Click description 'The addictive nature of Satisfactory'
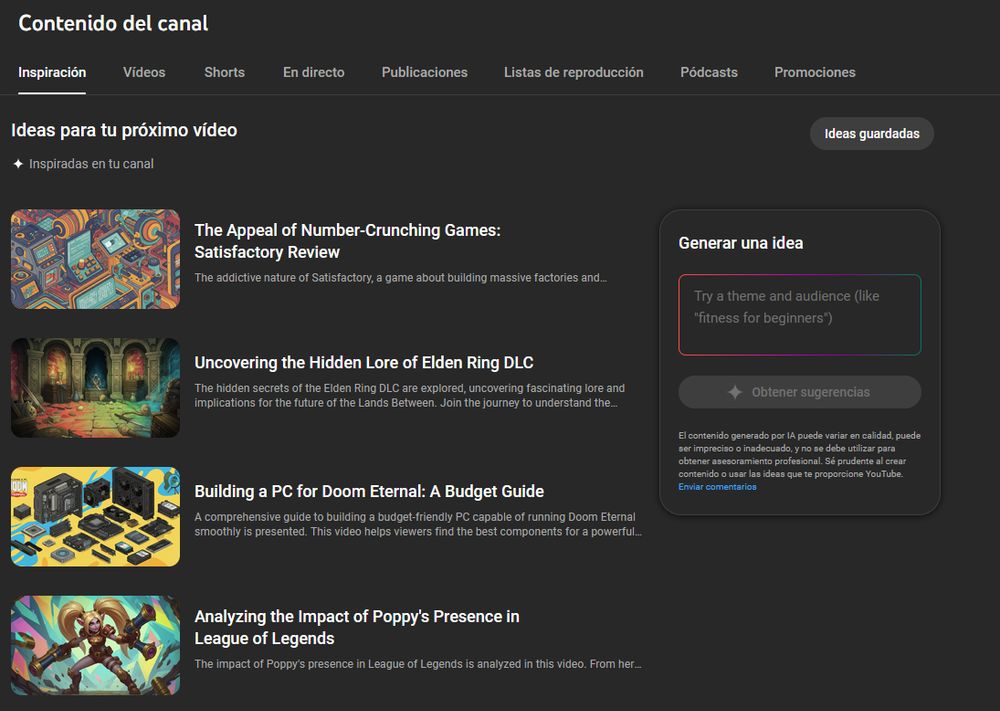 [401, 278]
